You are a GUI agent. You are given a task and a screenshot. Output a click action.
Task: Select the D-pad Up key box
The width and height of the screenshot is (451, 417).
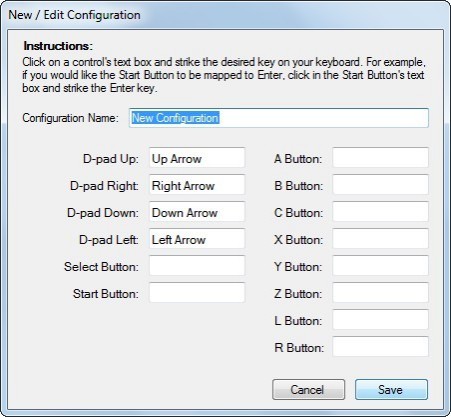coord(197,158)
